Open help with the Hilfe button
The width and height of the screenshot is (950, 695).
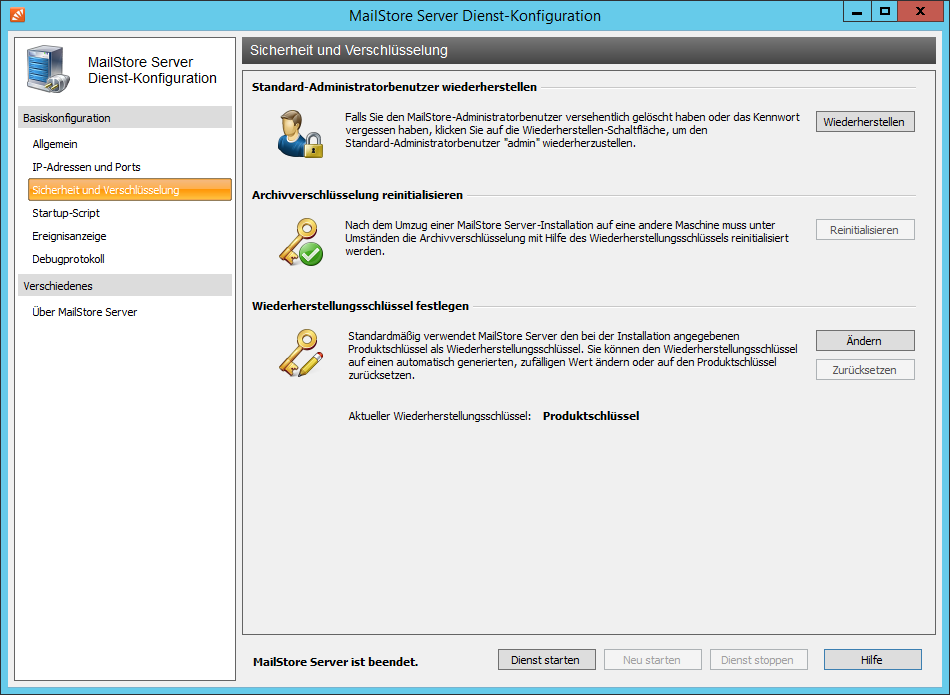(x=872, y=660)
